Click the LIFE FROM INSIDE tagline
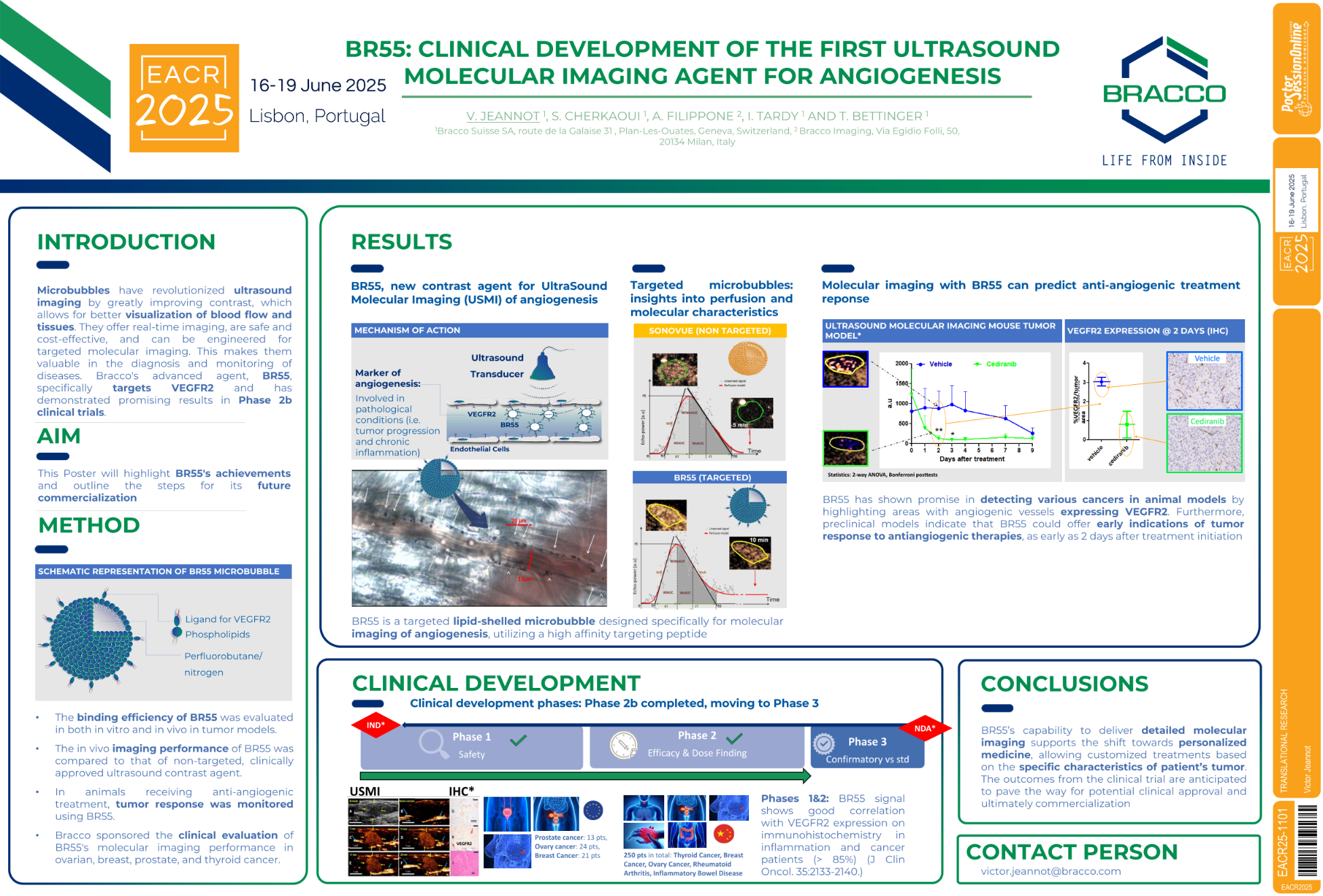This screenshot has height=896, width=1323. [x=1164, y=161]
